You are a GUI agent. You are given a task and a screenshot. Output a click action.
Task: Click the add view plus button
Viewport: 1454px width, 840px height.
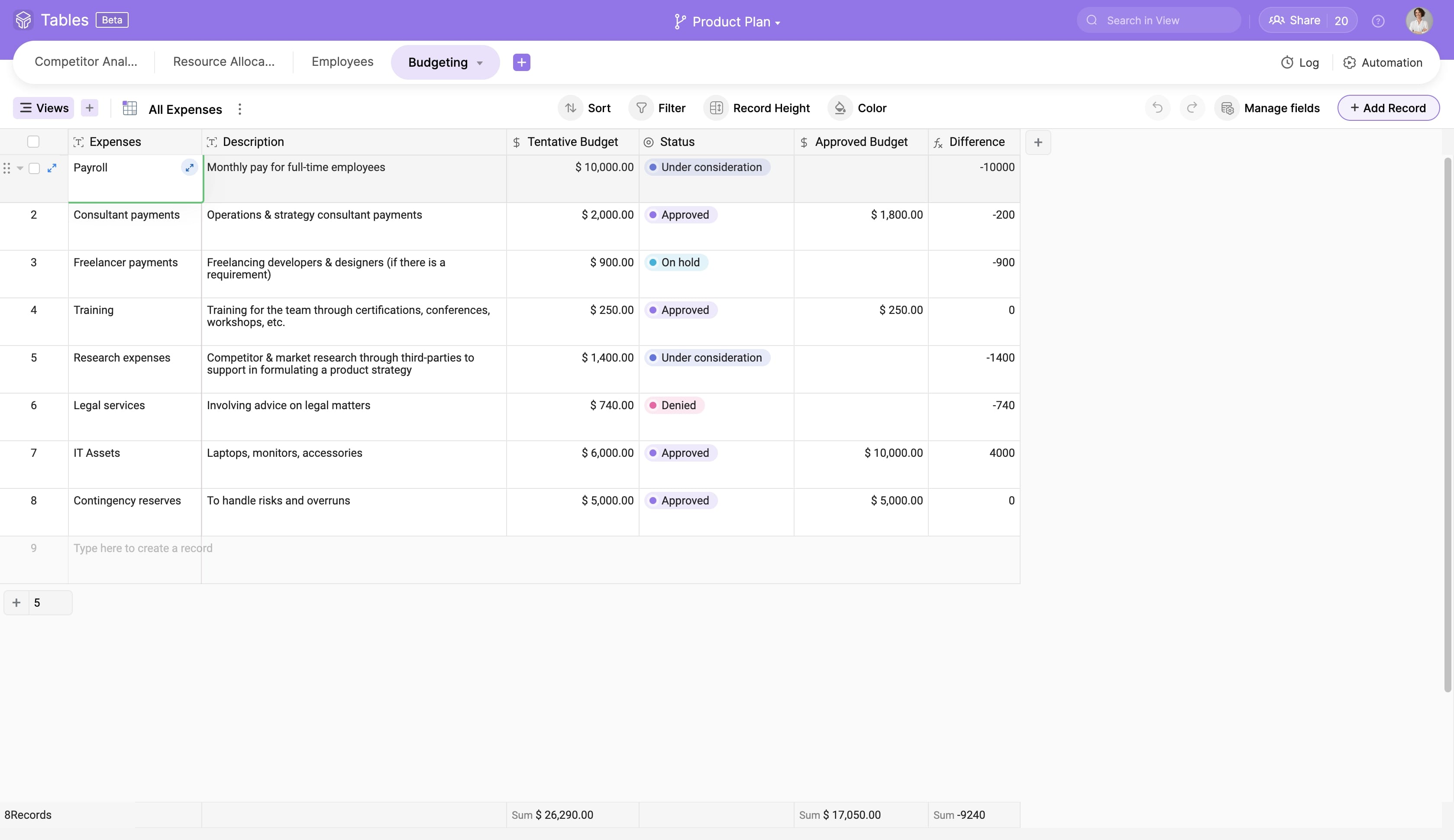(x=89, y=108)
